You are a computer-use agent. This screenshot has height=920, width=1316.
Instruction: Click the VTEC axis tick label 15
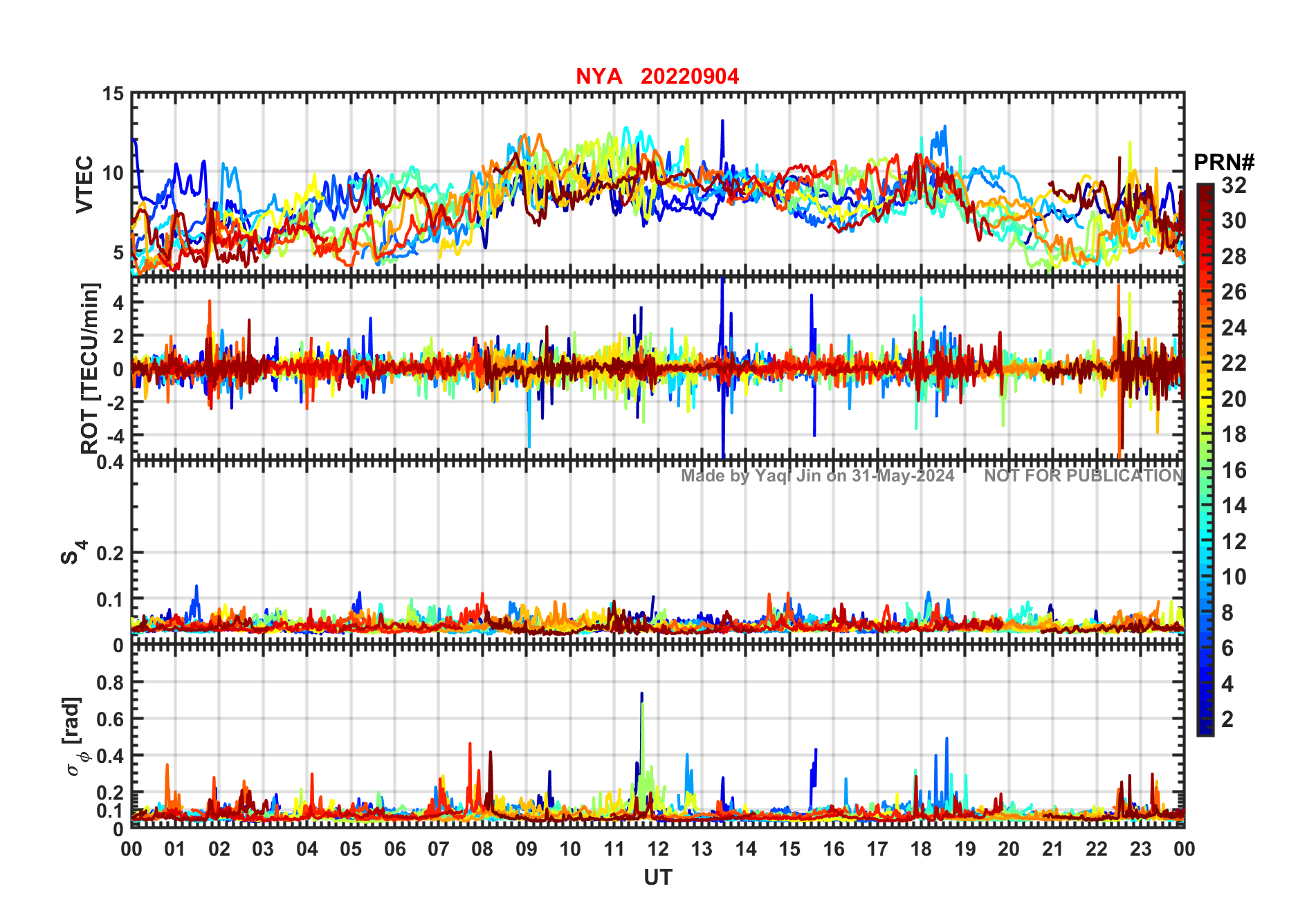[113, 93]
